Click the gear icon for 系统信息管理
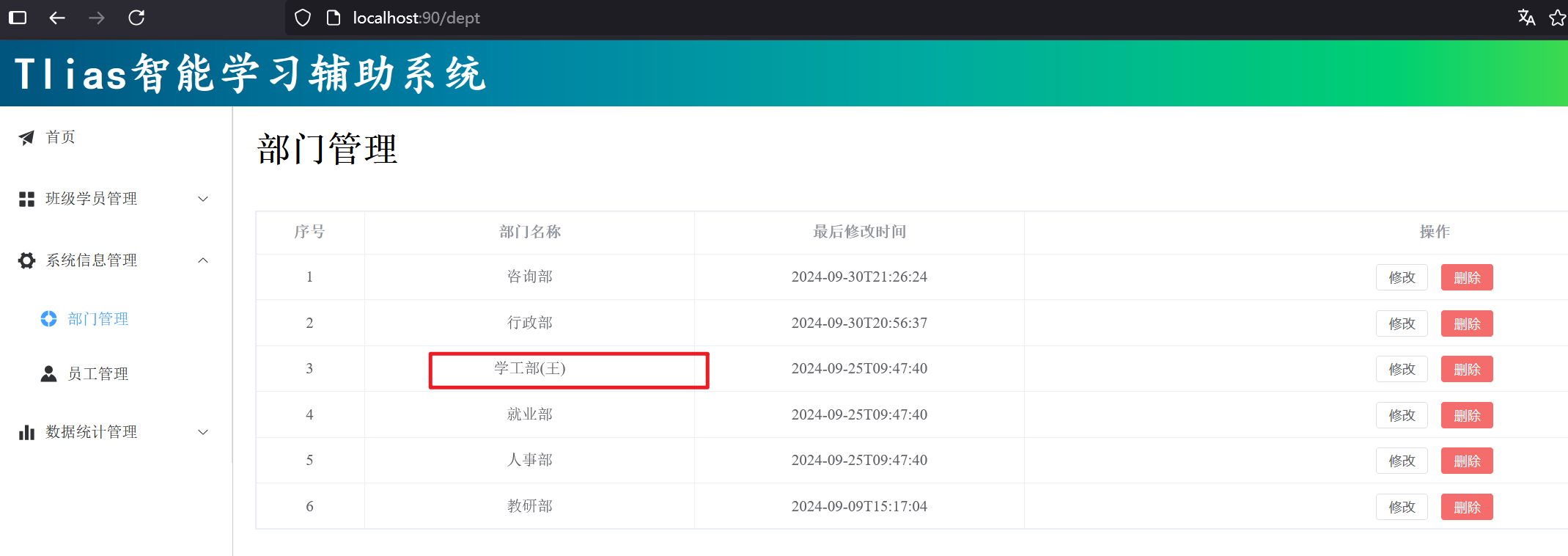Image resolution: width=1568 pixels, height=556 pixels. click(x=26, y=260)
